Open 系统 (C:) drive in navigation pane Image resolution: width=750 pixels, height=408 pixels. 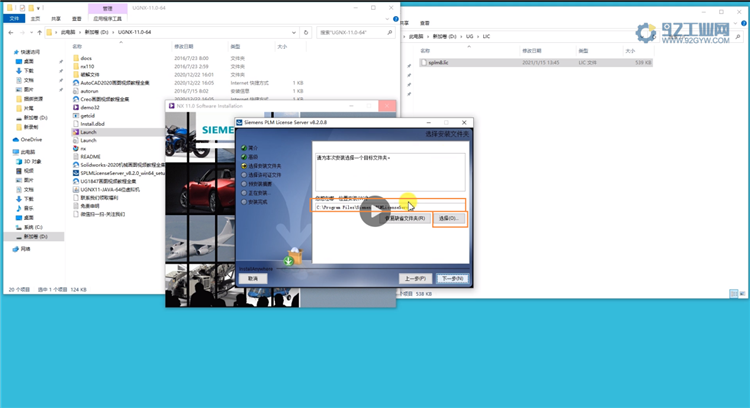click(x=33, y=227)
